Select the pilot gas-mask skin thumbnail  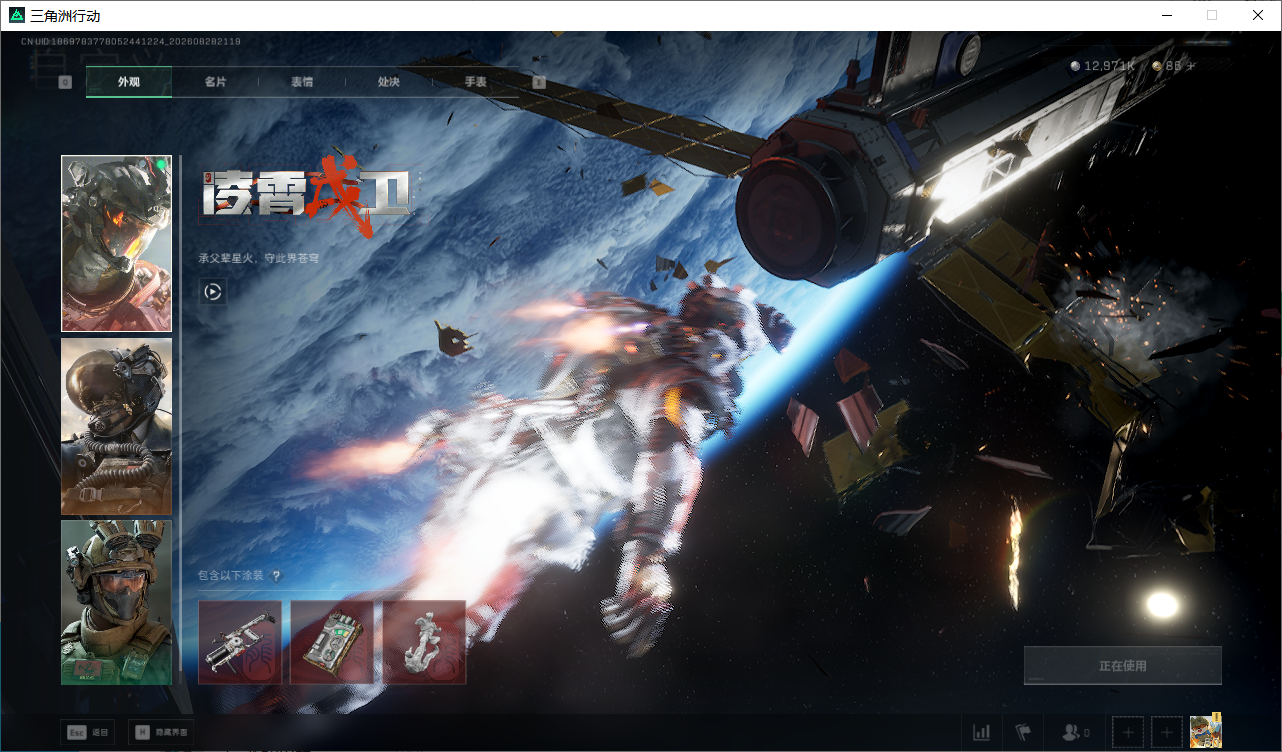coord(116,426)
